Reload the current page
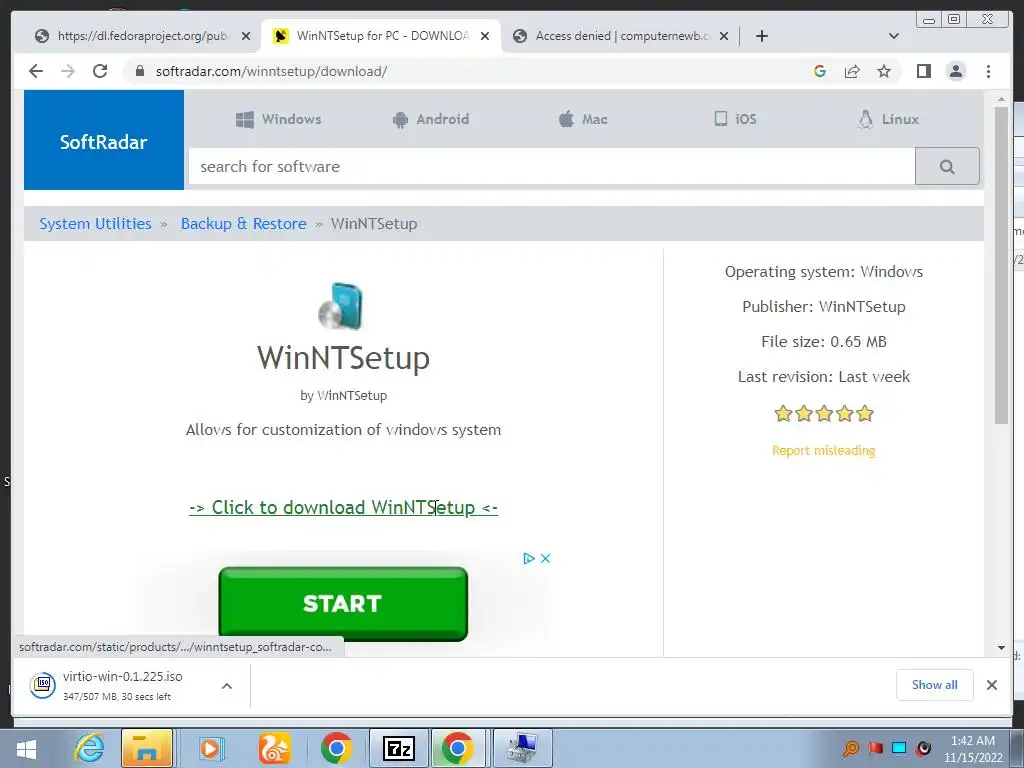 click(x=100, y=71)
